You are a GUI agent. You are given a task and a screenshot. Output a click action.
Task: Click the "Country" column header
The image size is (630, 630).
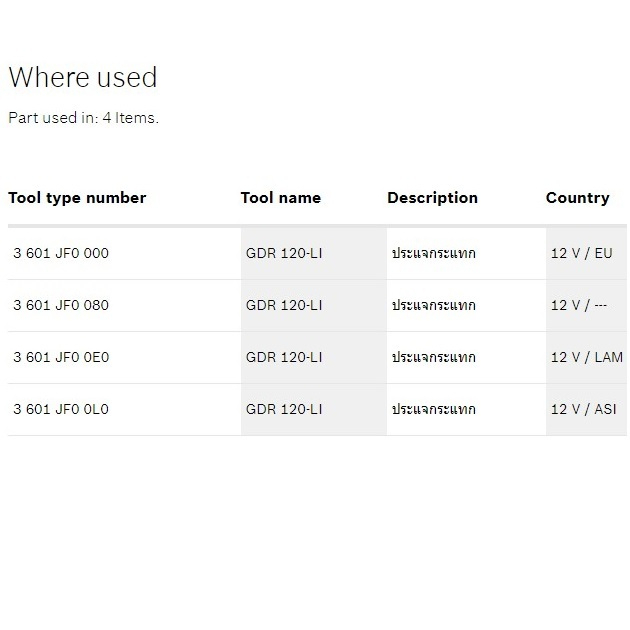click(x=577, y=198)
